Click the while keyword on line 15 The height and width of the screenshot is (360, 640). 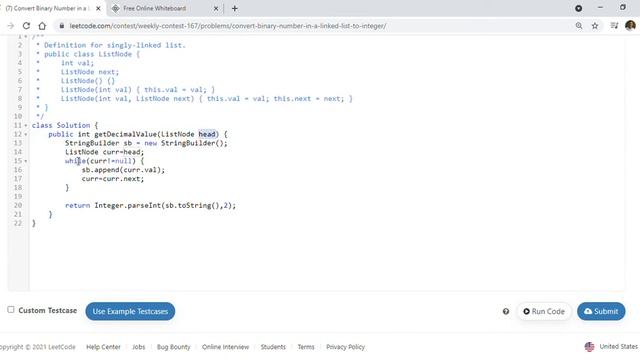(75, 161)
